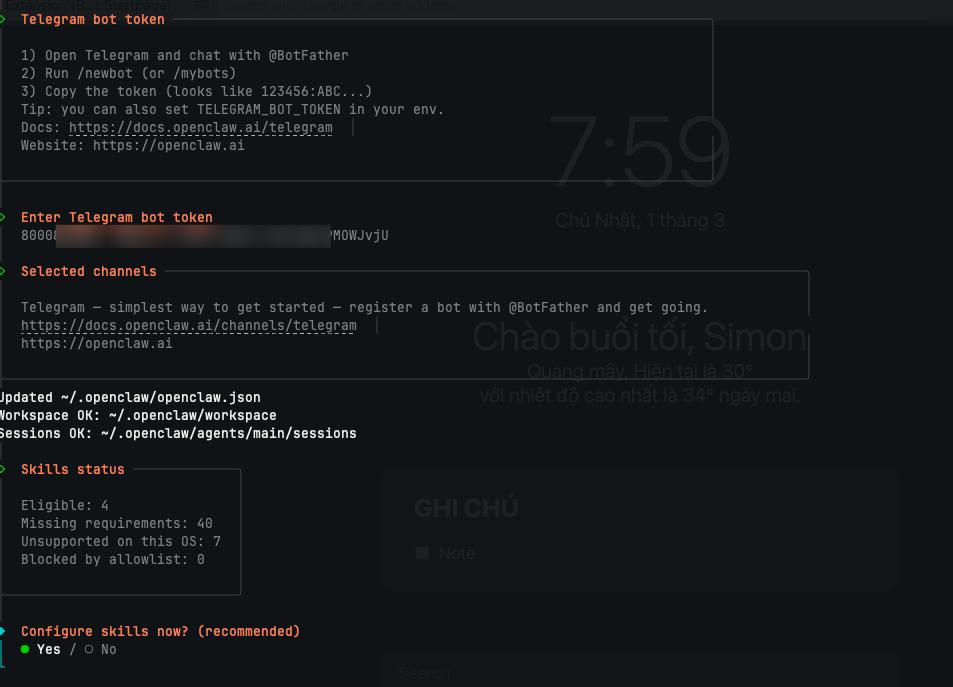Click the marker beside Skills status heading

tap(3, 469)
